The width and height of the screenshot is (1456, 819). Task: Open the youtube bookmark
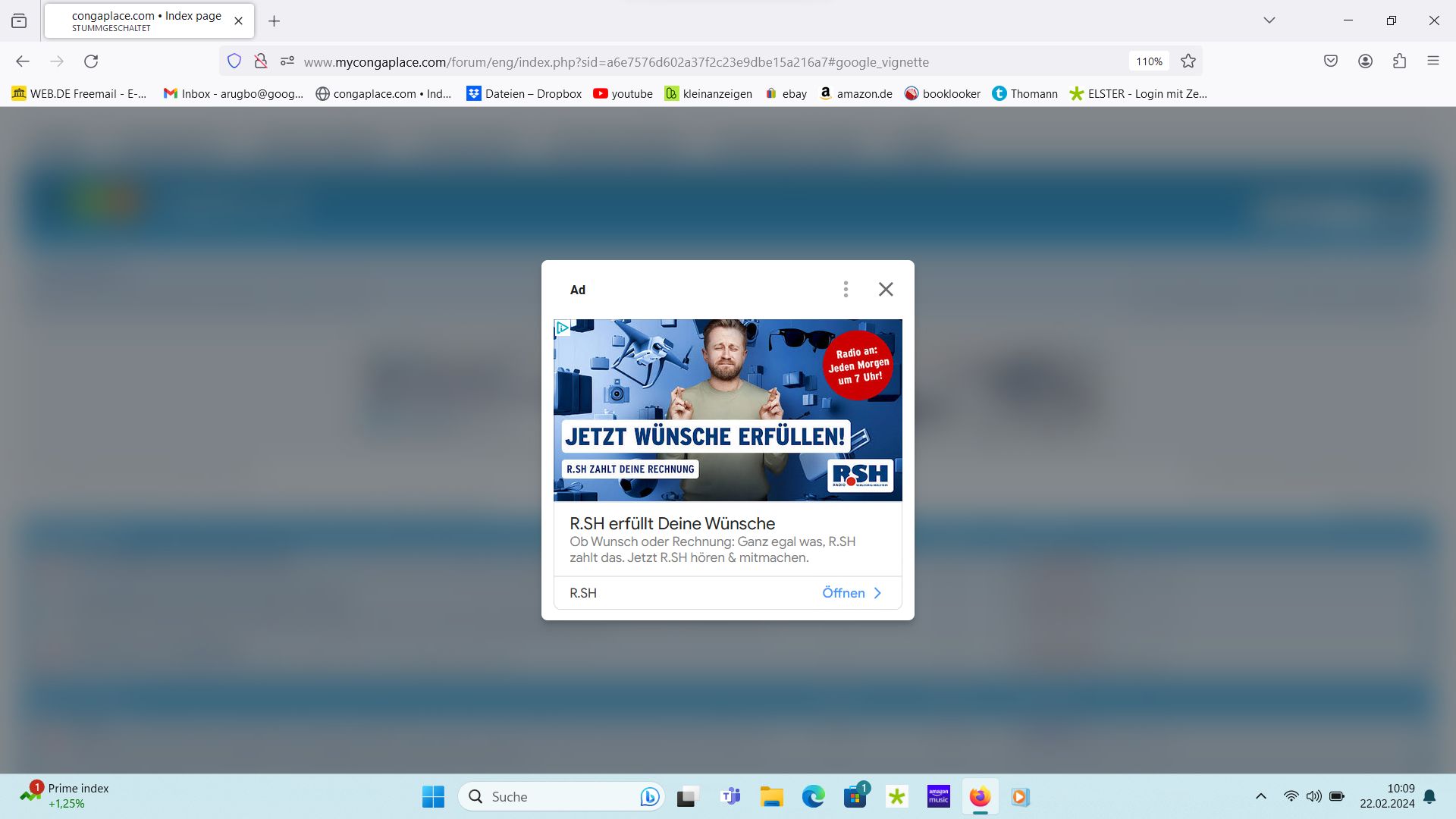click(x=623, y=93)
